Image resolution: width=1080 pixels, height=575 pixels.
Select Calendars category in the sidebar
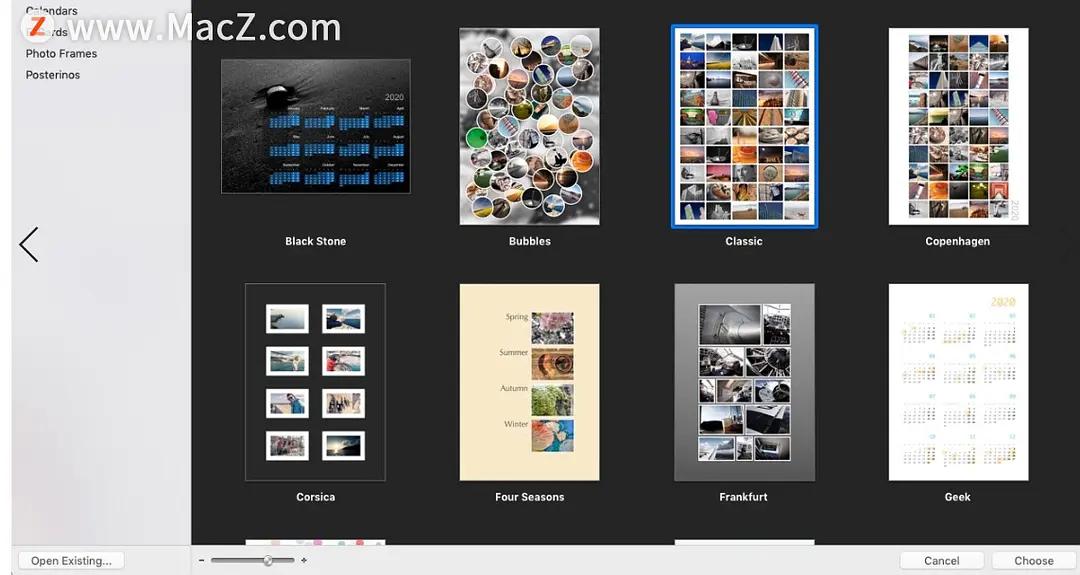pyautogui.click(x=52, y=10)
